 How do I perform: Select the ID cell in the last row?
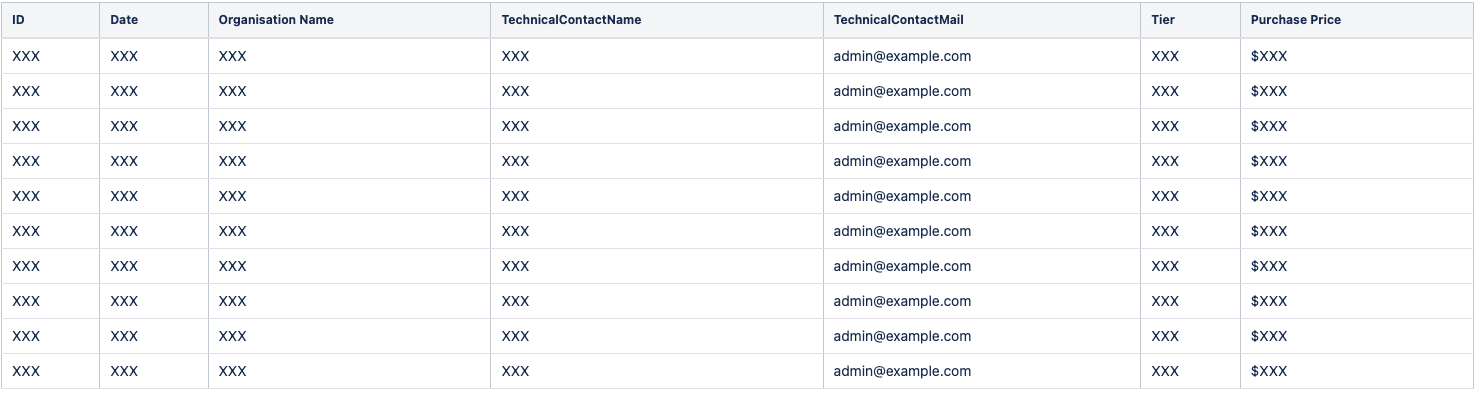(50, 371)
